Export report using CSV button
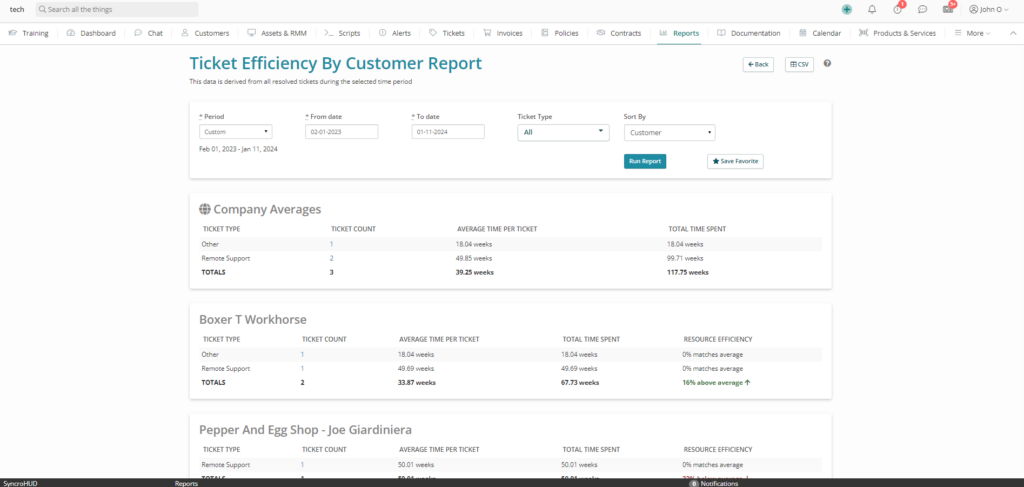Screen dimensions: 1024x487 coord(799,64)
